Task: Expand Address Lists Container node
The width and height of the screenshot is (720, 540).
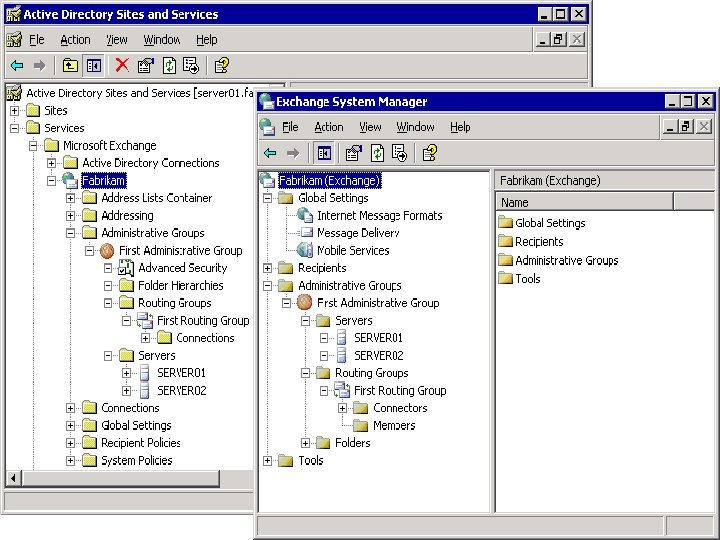Action: pyautogui.click(x=70, y=198)
